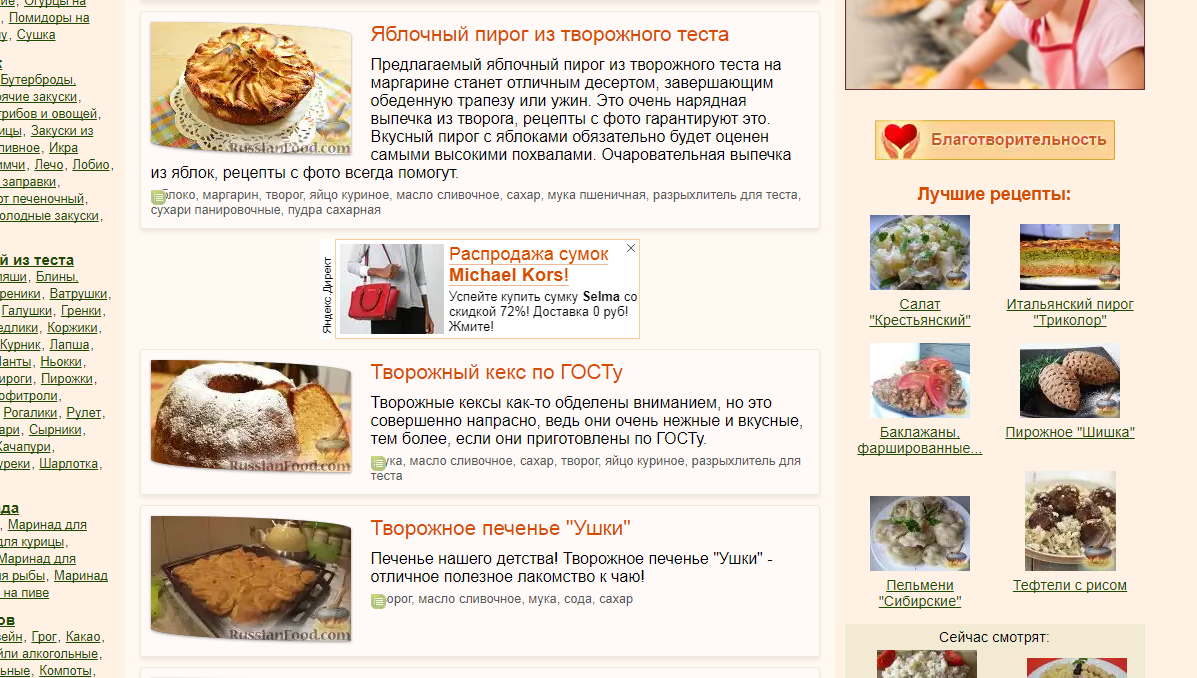Screen dimensions: 1197x678
Task: Open Творожный кекс по ГОСТу recipe title
Action: [497, 373]
